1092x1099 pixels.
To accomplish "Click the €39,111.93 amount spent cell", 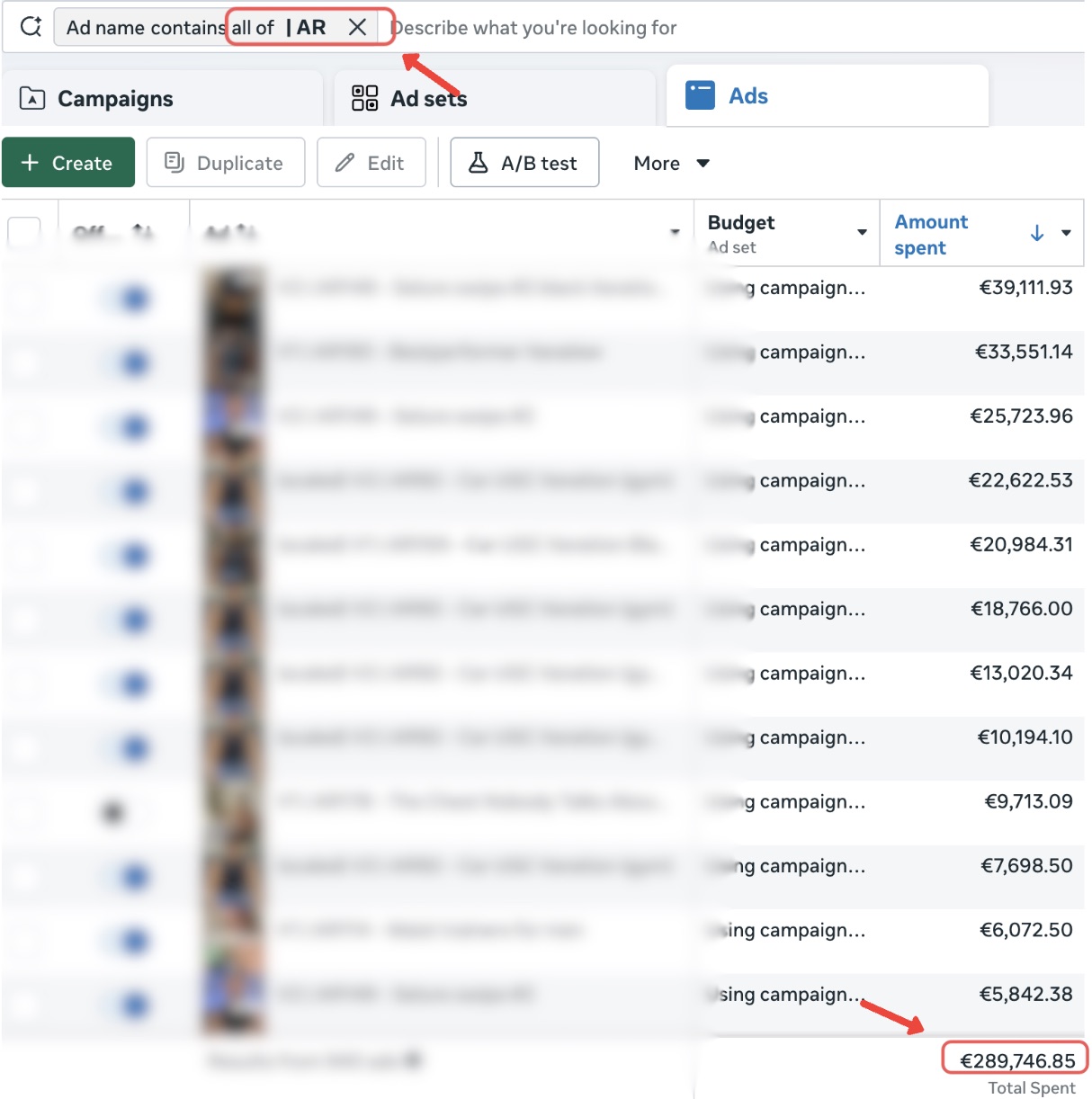I will (1025, 288).
